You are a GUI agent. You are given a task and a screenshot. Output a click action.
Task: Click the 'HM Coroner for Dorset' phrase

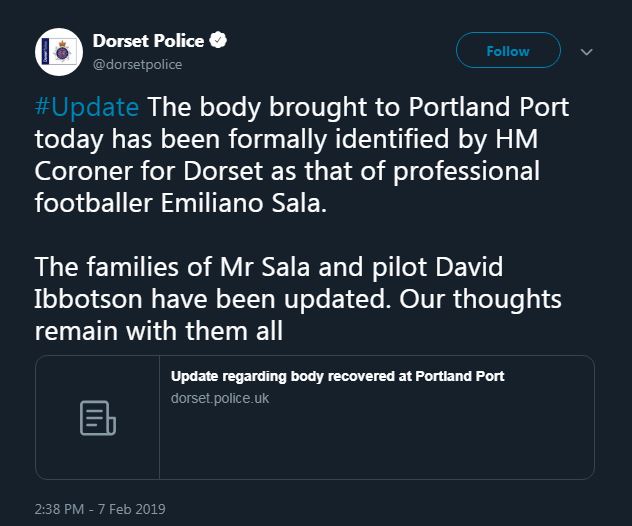tap(286, 155)
